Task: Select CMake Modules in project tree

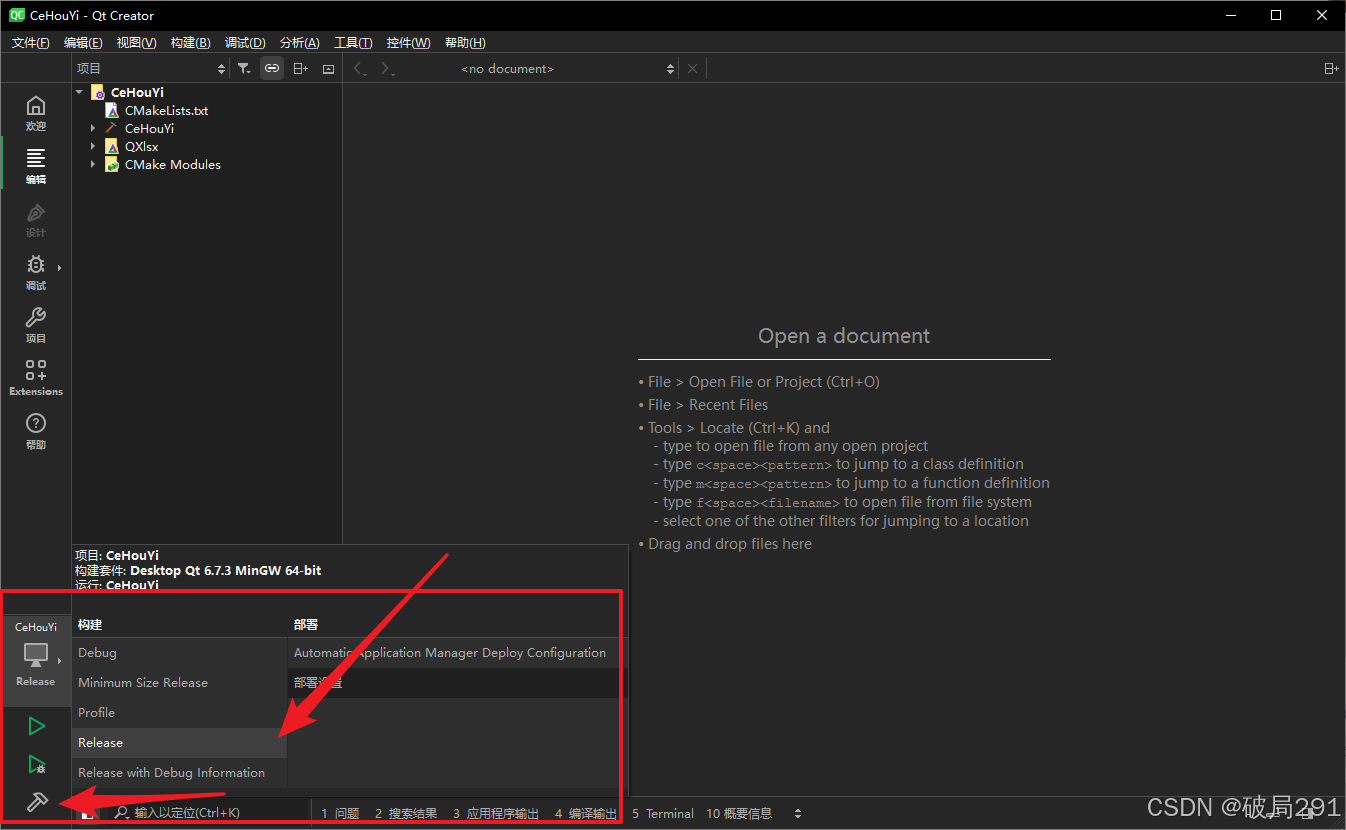Action: click(172, 164)
